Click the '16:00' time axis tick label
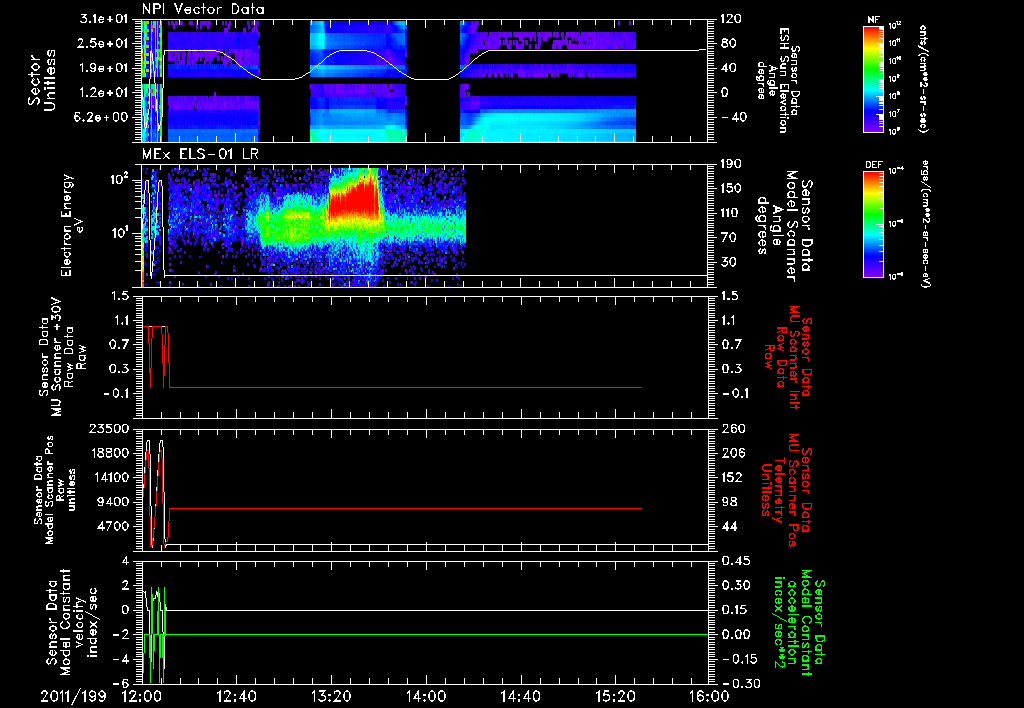 click(709, 696)
